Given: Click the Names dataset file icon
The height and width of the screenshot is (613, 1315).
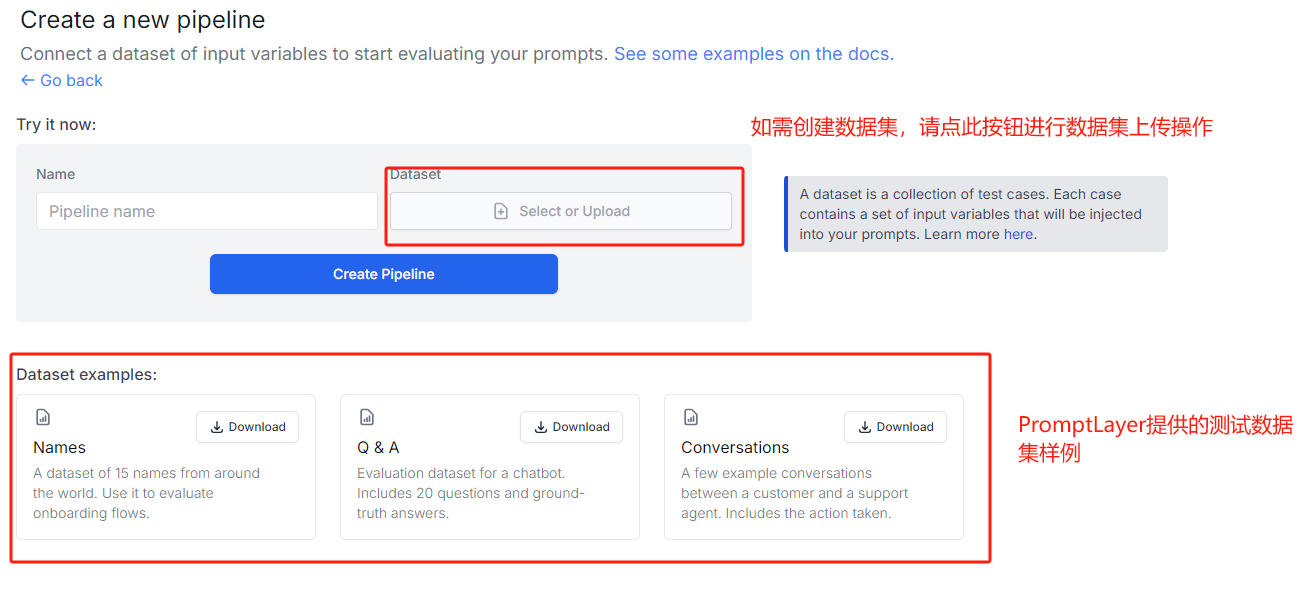Looking at the screenshot, I should coord(42,417).
